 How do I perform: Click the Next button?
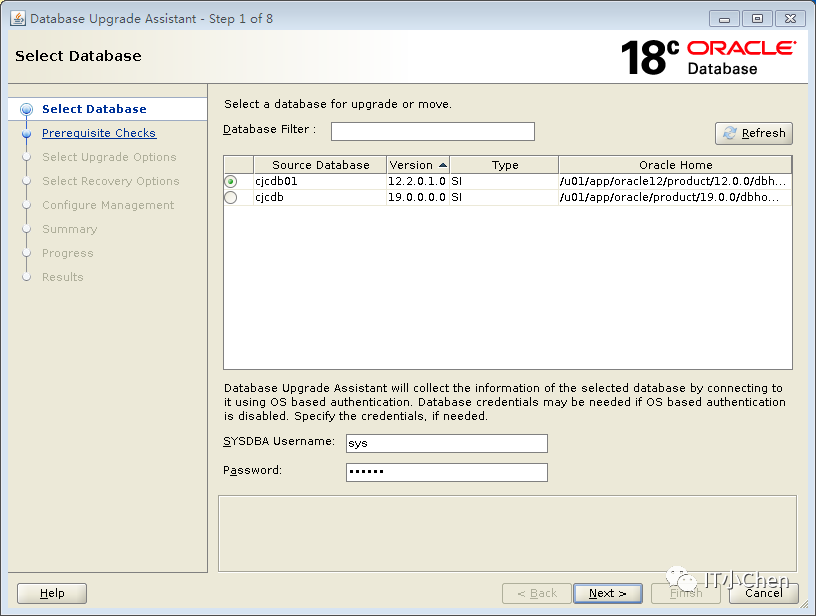[607, 593]
